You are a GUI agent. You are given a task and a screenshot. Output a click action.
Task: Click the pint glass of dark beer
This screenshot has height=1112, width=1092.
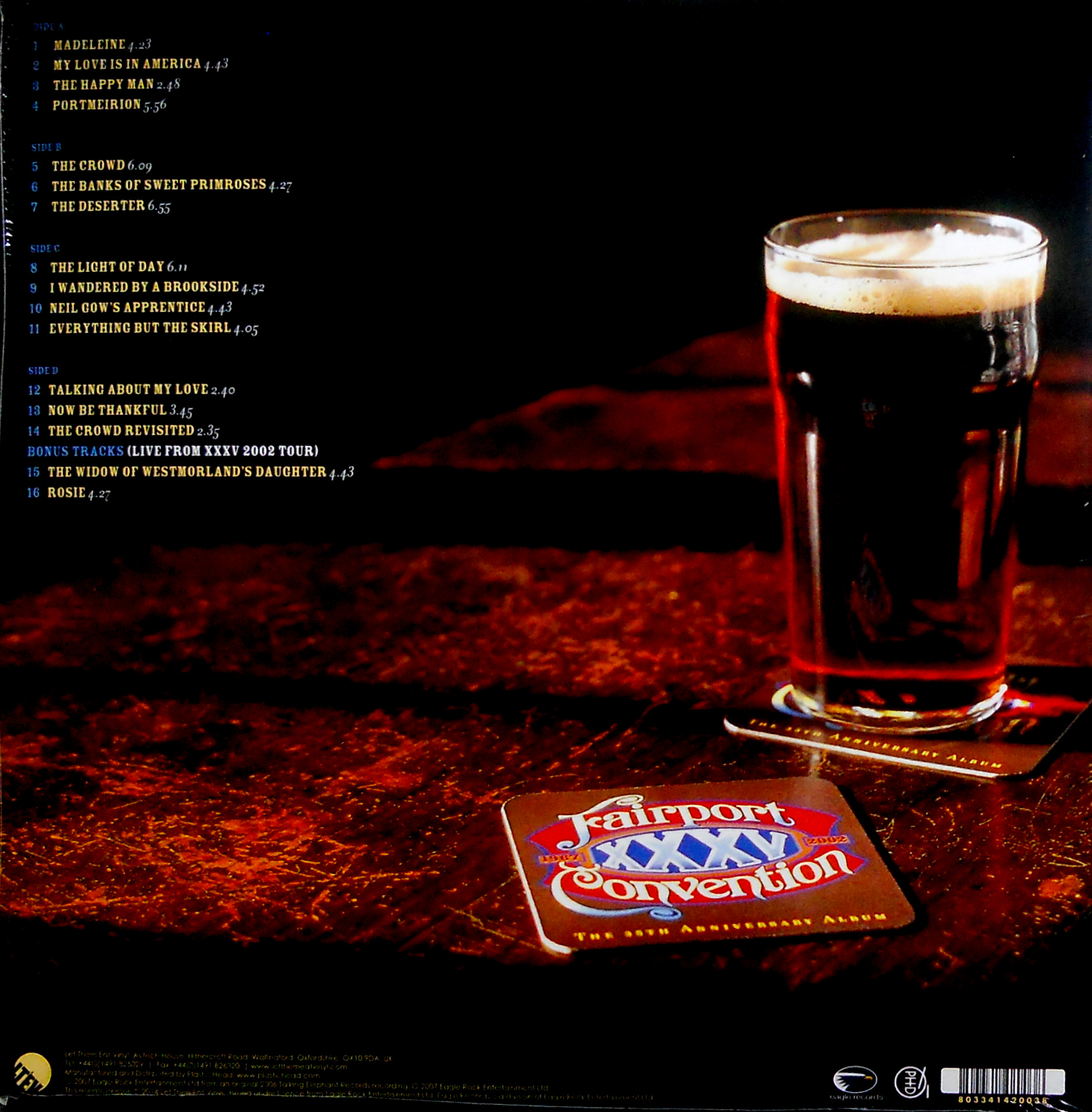coord(905,469)
